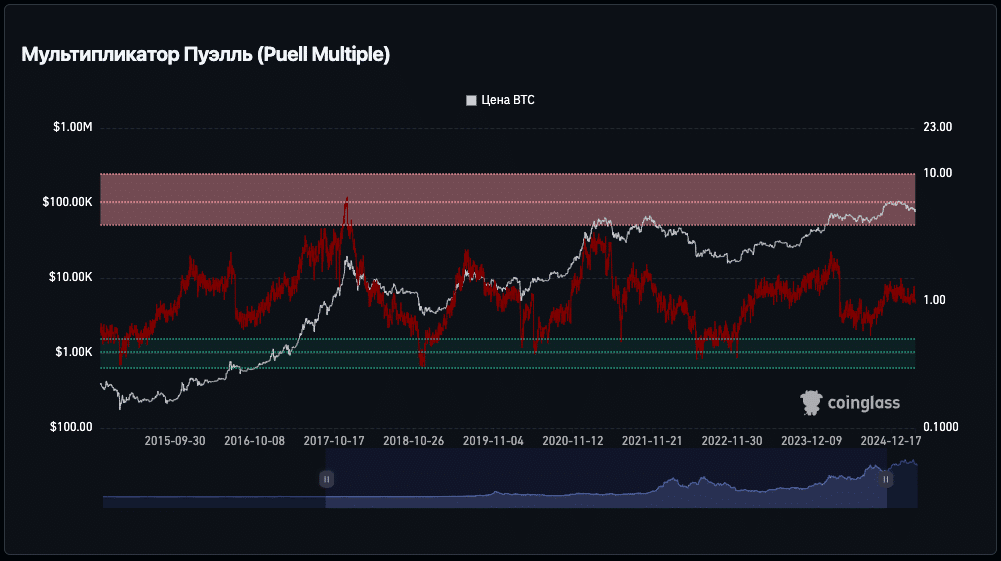Grab the left range slider handle

(326, 479)
